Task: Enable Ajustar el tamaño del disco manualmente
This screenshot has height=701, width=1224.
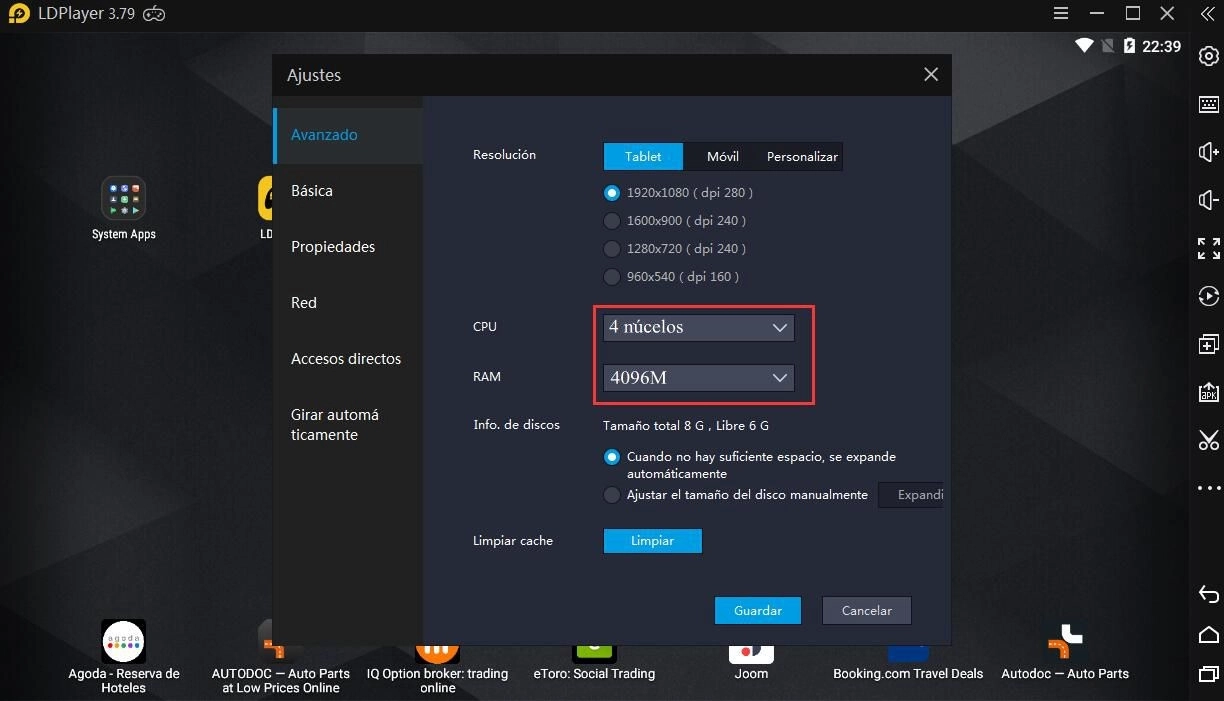Action: click(x=611, y=494)
